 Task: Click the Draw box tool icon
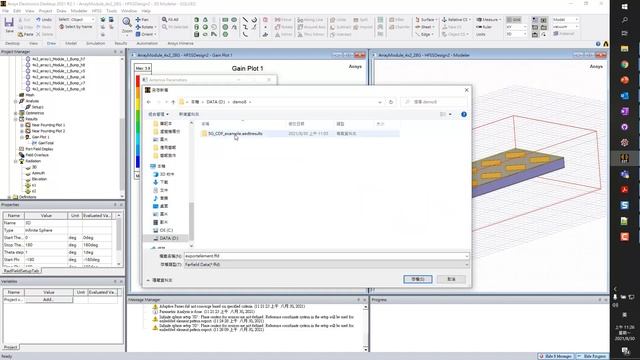196,20
